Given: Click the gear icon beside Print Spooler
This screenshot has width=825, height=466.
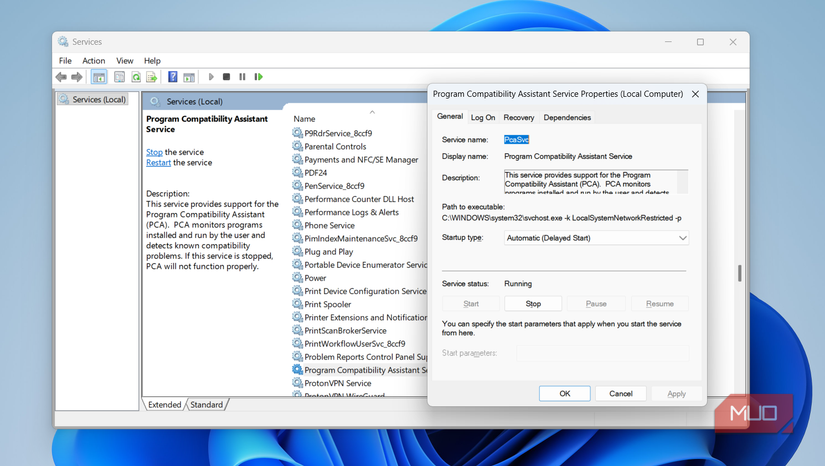Looking at the screenshot, I should 297,303.
